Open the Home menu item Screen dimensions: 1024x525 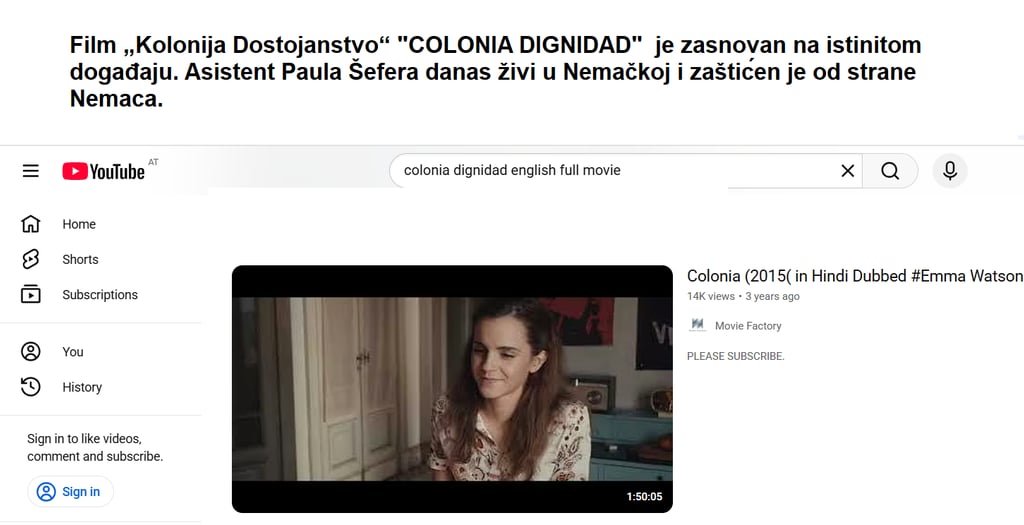[x=79, y=224]
